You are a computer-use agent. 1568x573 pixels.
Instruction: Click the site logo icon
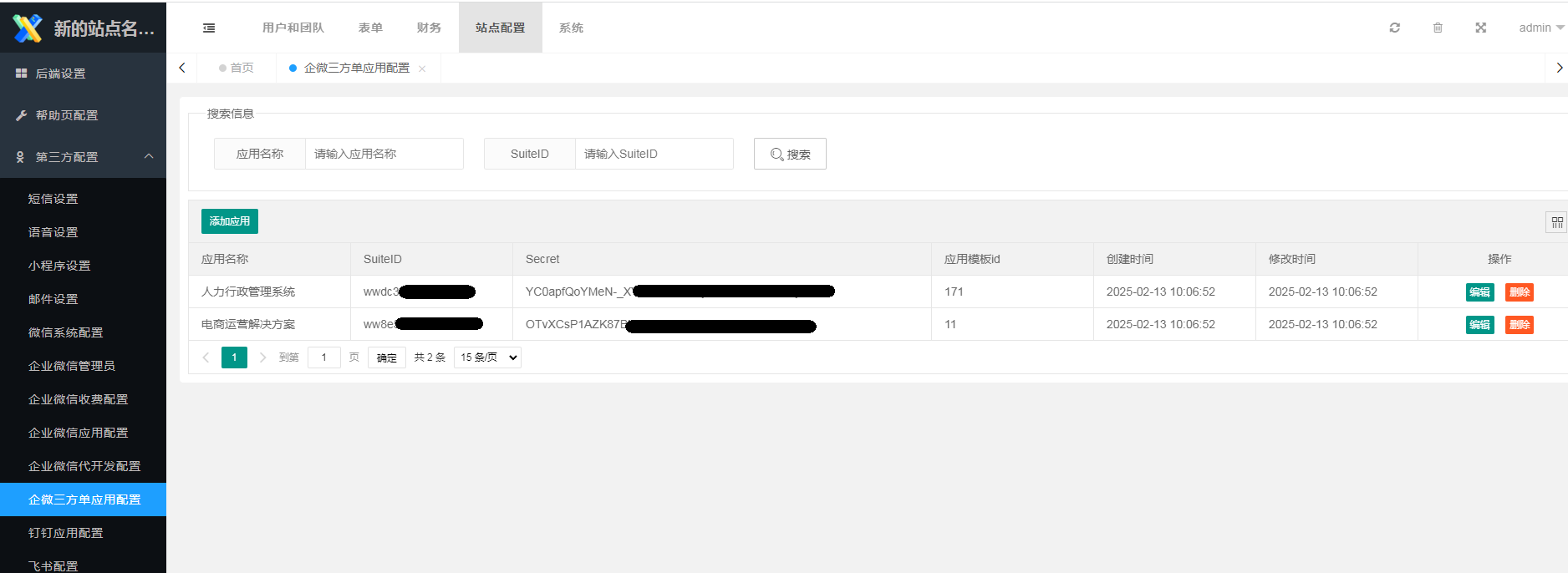click(28, 28)
